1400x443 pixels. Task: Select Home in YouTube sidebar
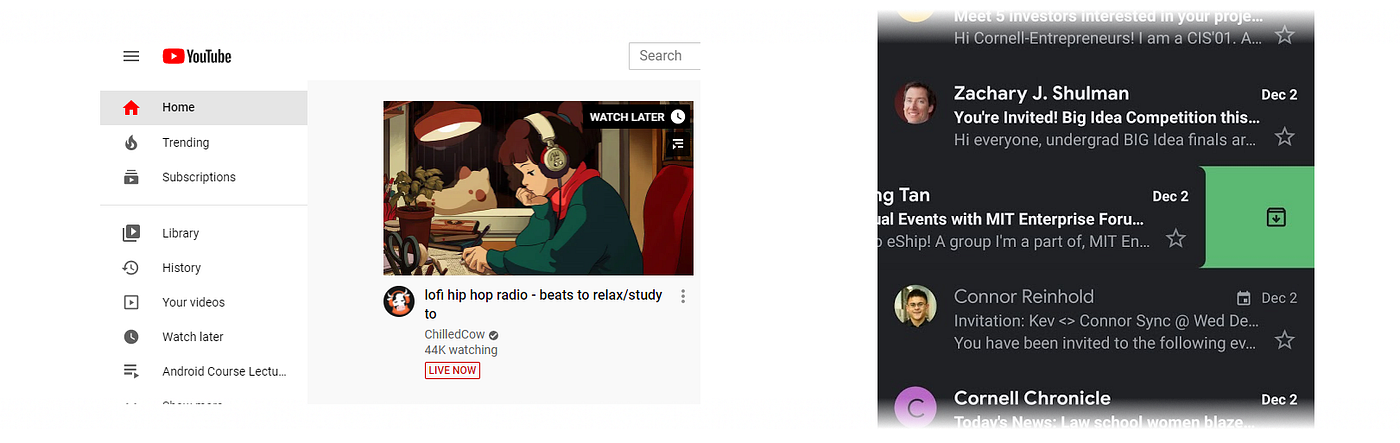point(204,107)
